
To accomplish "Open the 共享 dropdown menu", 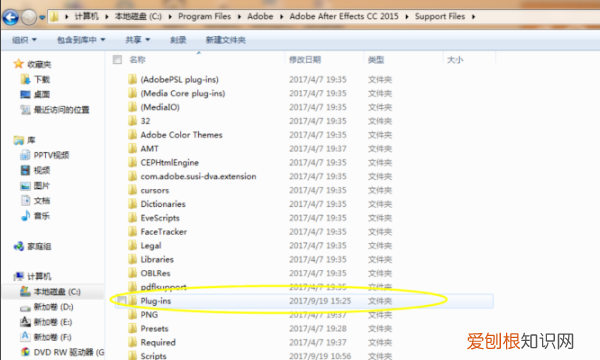I will pos(138,40).
